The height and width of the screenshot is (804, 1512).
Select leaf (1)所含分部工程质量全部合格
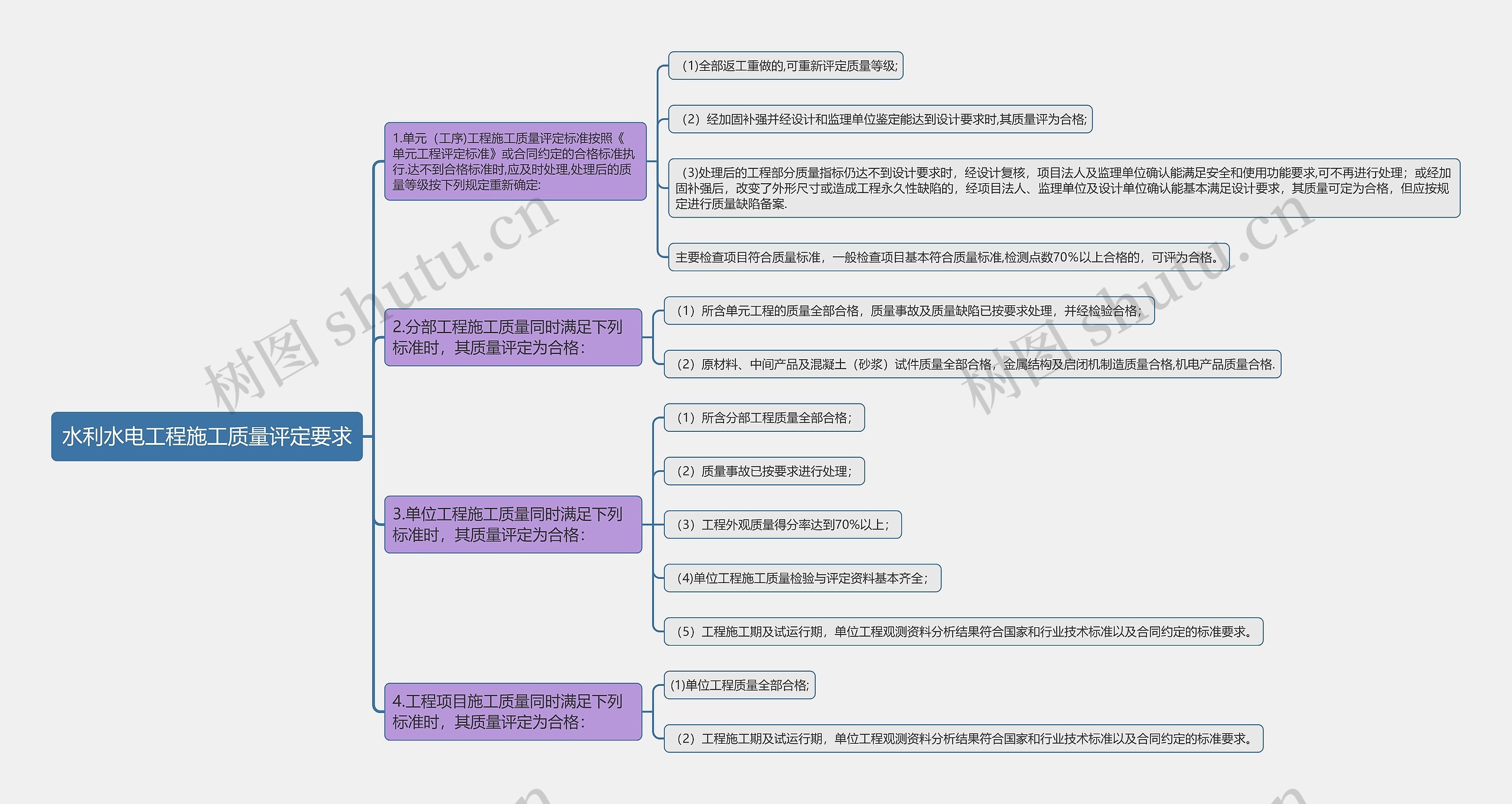pyautogui.click(x=764, y=418)
